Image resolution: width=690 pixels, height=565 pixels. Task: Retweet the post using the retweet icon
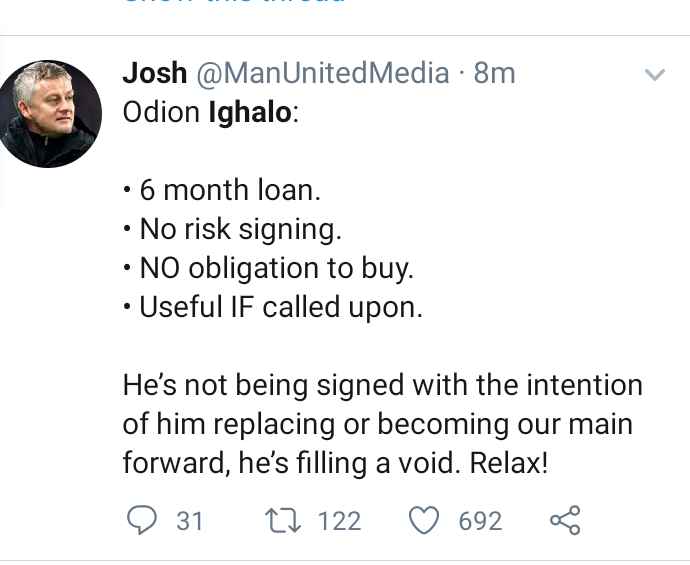[283, 520]
